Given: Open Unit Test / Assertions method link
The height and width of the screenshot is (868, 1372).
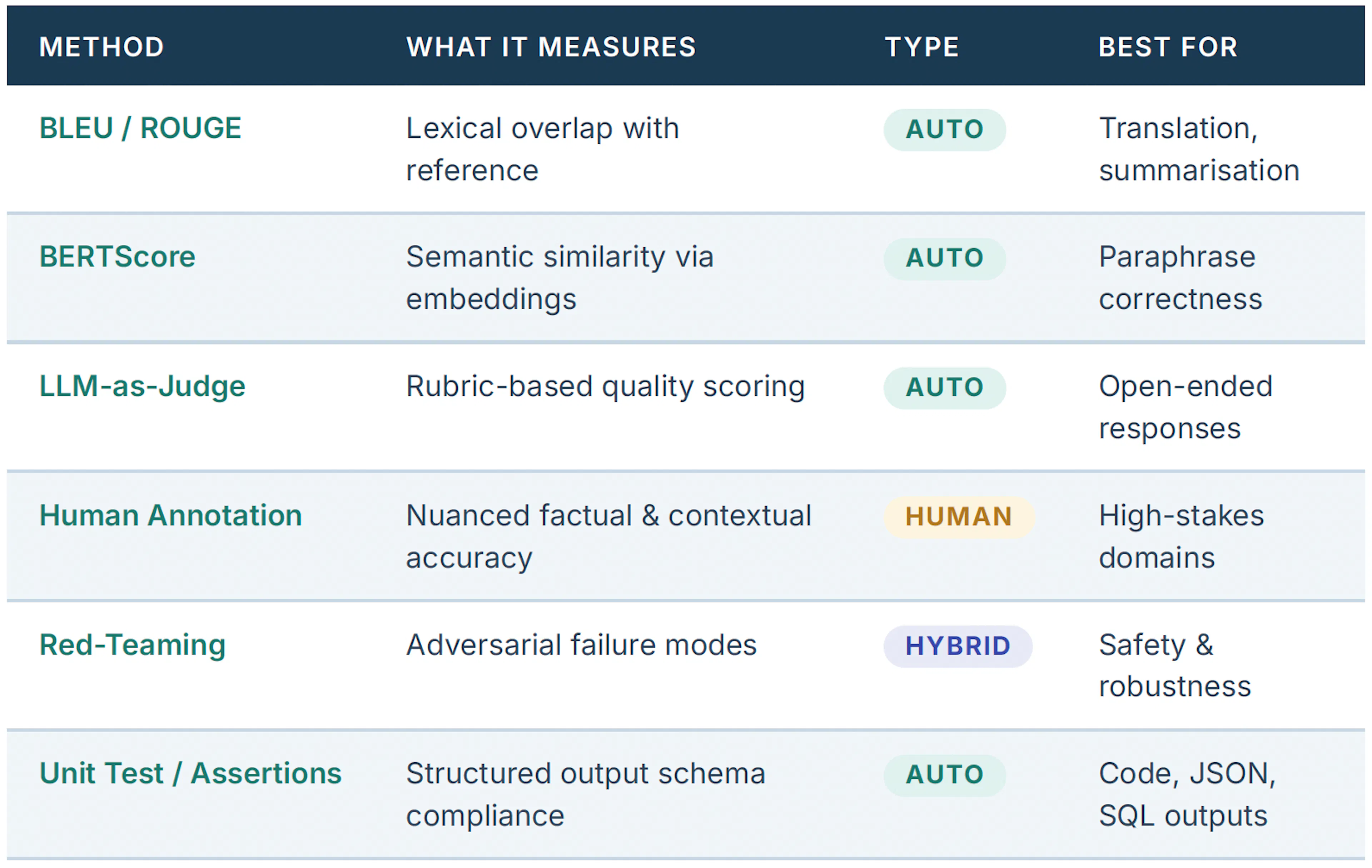Looking at the screenshot, I should 190,773.
